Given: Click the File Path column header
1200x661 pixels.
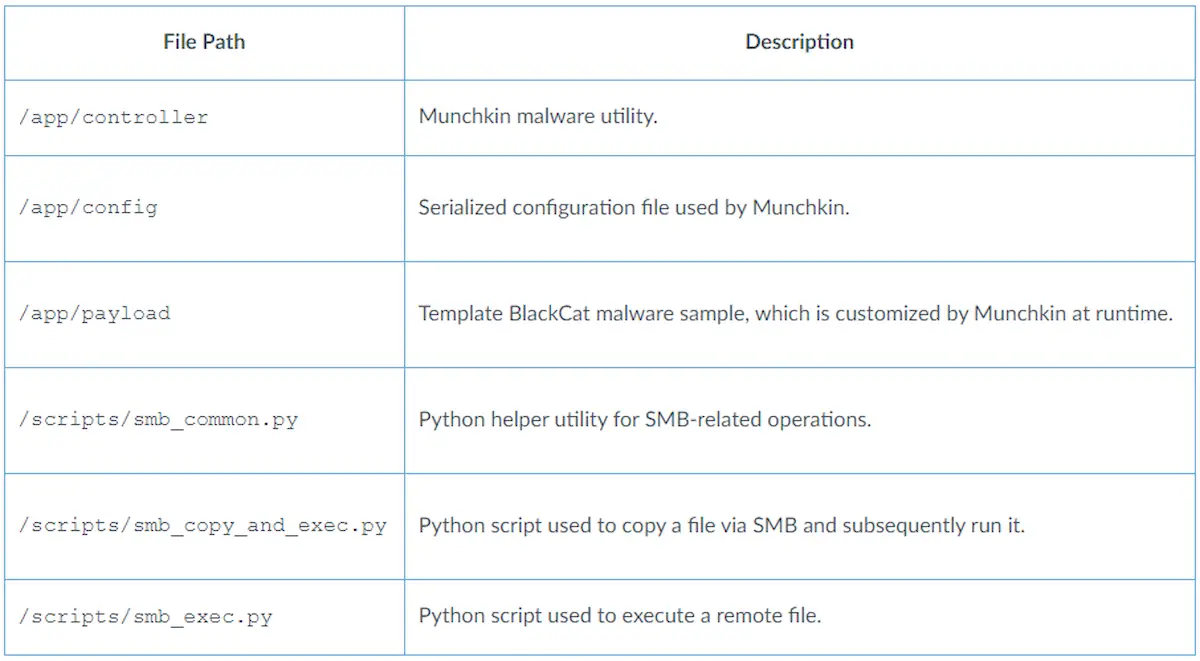Looking at the screenshot, I should (204, 42).
